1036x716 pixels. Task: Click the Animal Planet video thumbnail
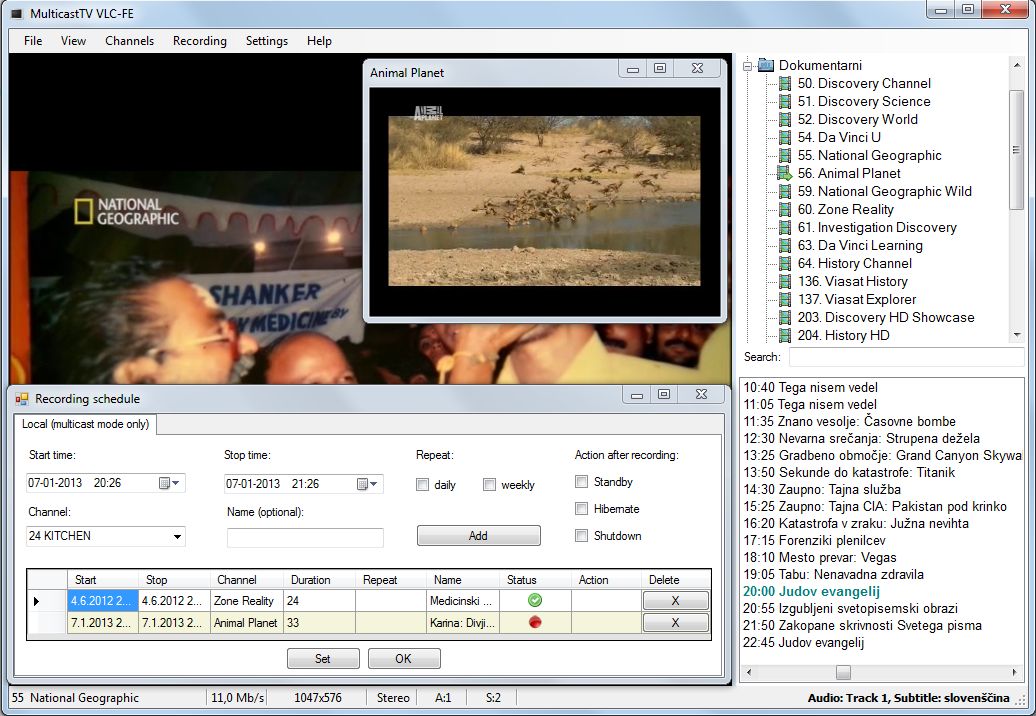(x=544, y=201)
